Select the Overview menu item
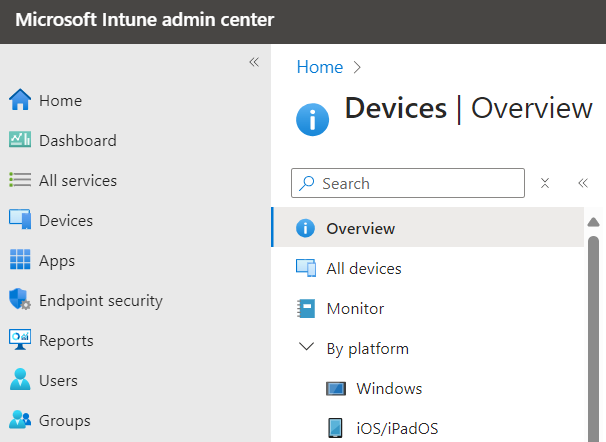The image size is (606, 442). pyautogui.click(x=360, y=228)
